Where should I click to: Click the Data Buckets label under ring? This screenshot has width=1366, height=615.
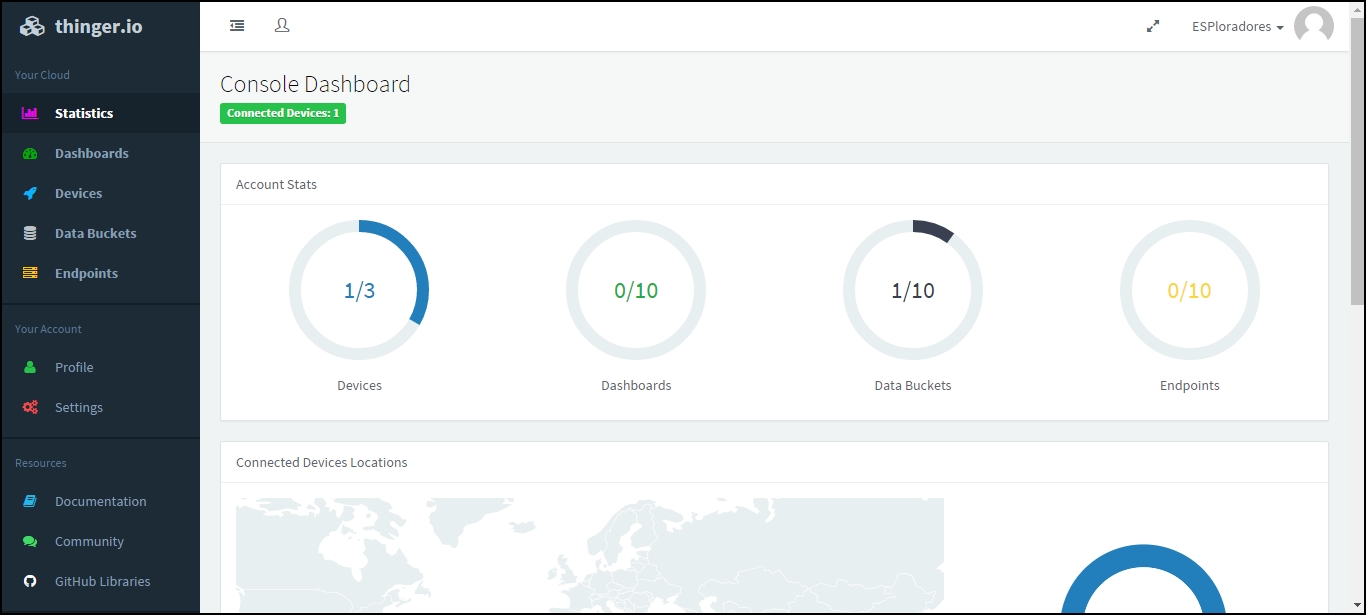click(x=913, y=385)
